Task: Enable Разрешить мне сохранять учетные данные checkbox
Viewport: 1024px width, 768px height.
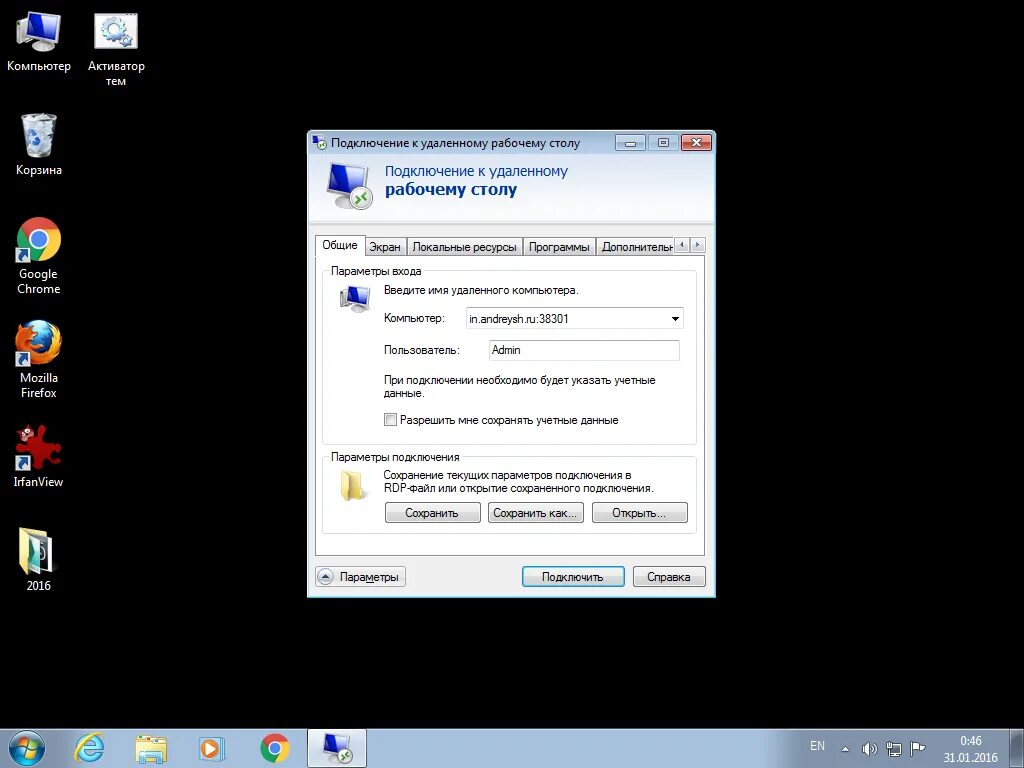Action: point(391,420)
